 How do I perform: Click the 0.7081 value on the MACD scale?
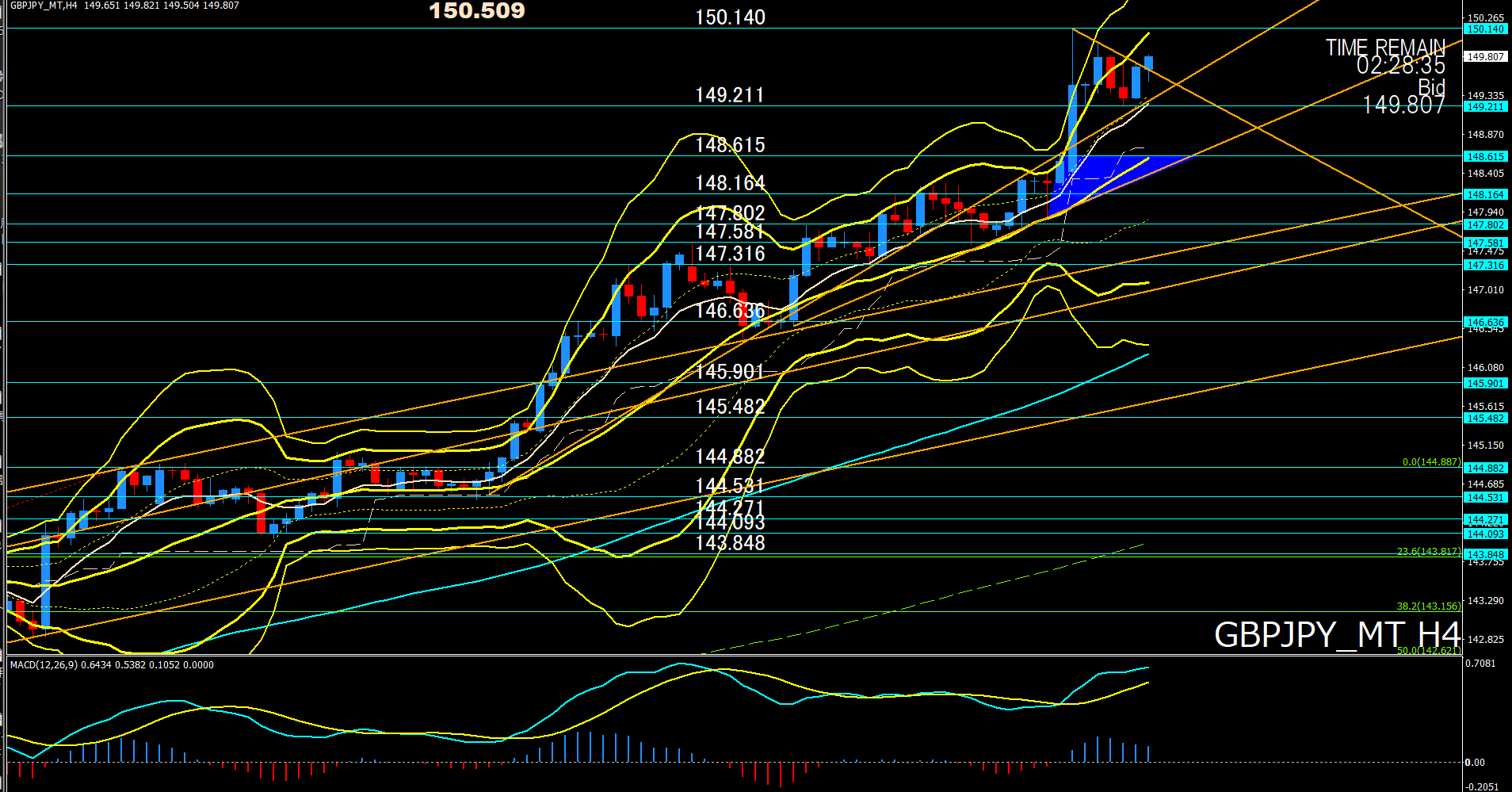pyautogui.click(x=1481, y=664)
